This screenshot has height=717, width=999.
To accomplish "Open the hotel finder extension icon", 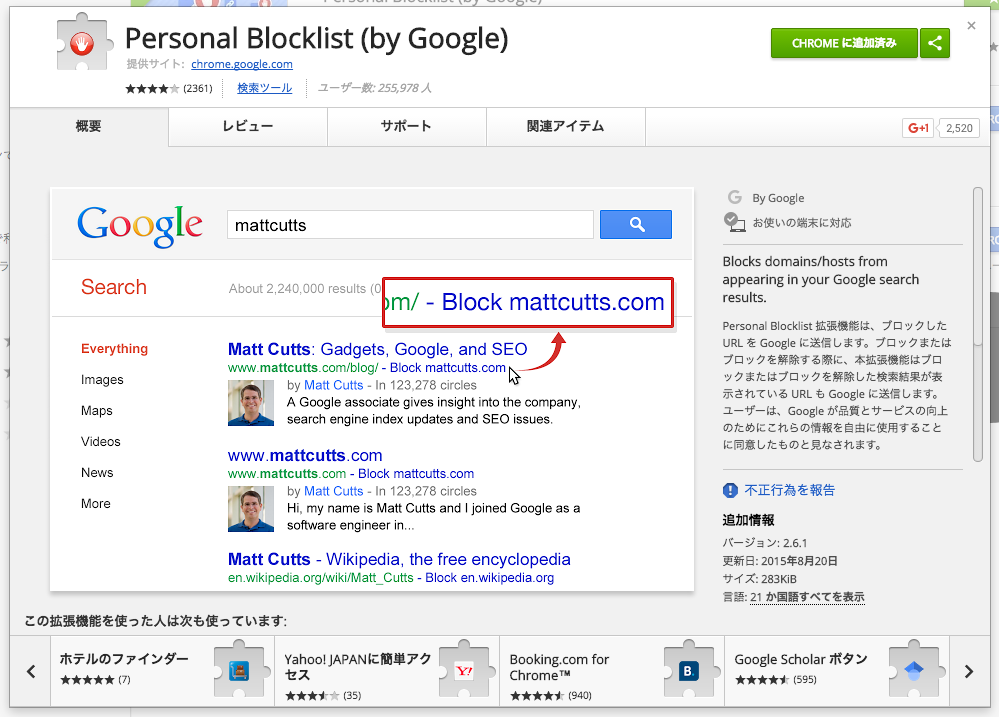I will (240, 669).
